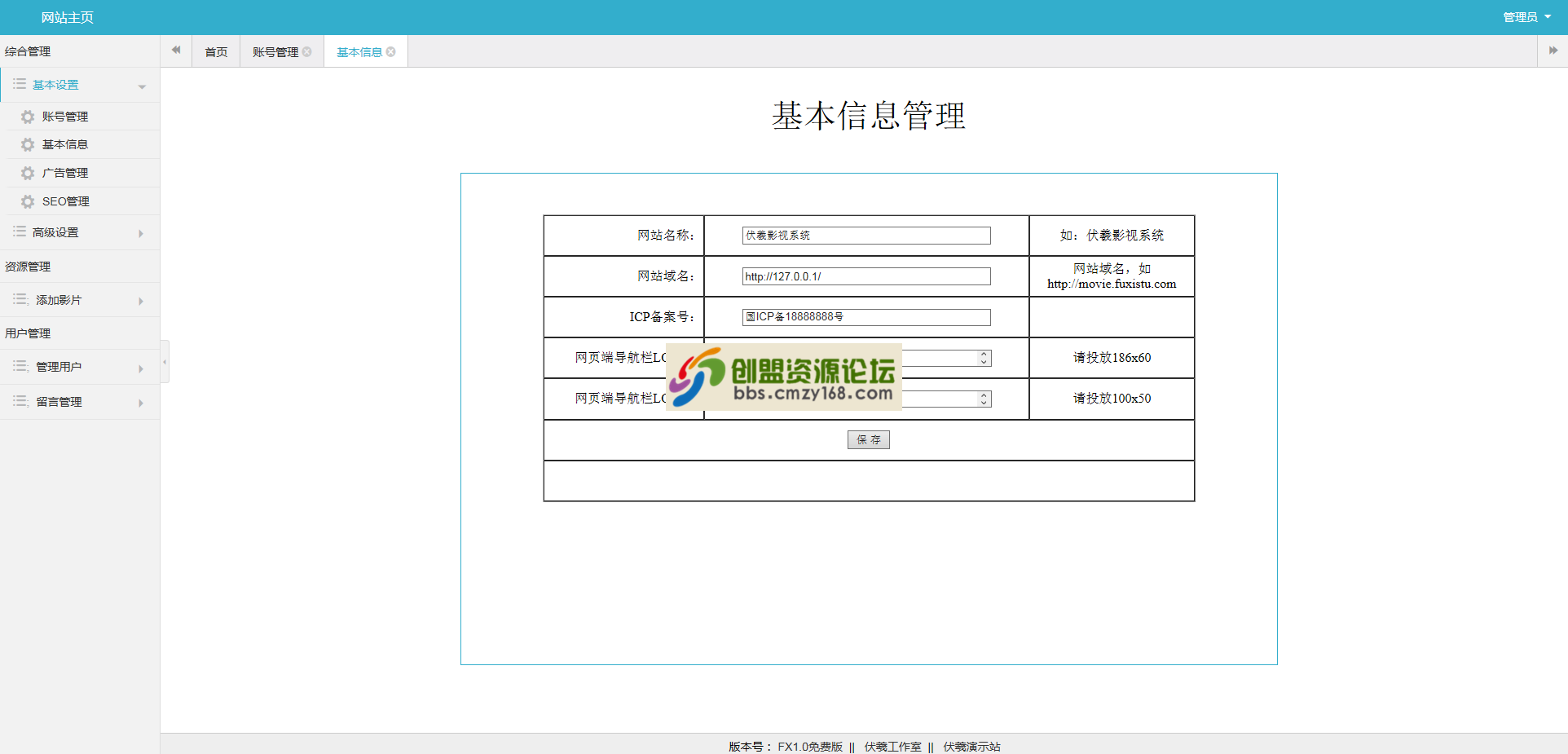Open 留言管理 in the sidebar
Image resolution: width=1568 pixels, height=754 pixels.
tap(59, 402)
